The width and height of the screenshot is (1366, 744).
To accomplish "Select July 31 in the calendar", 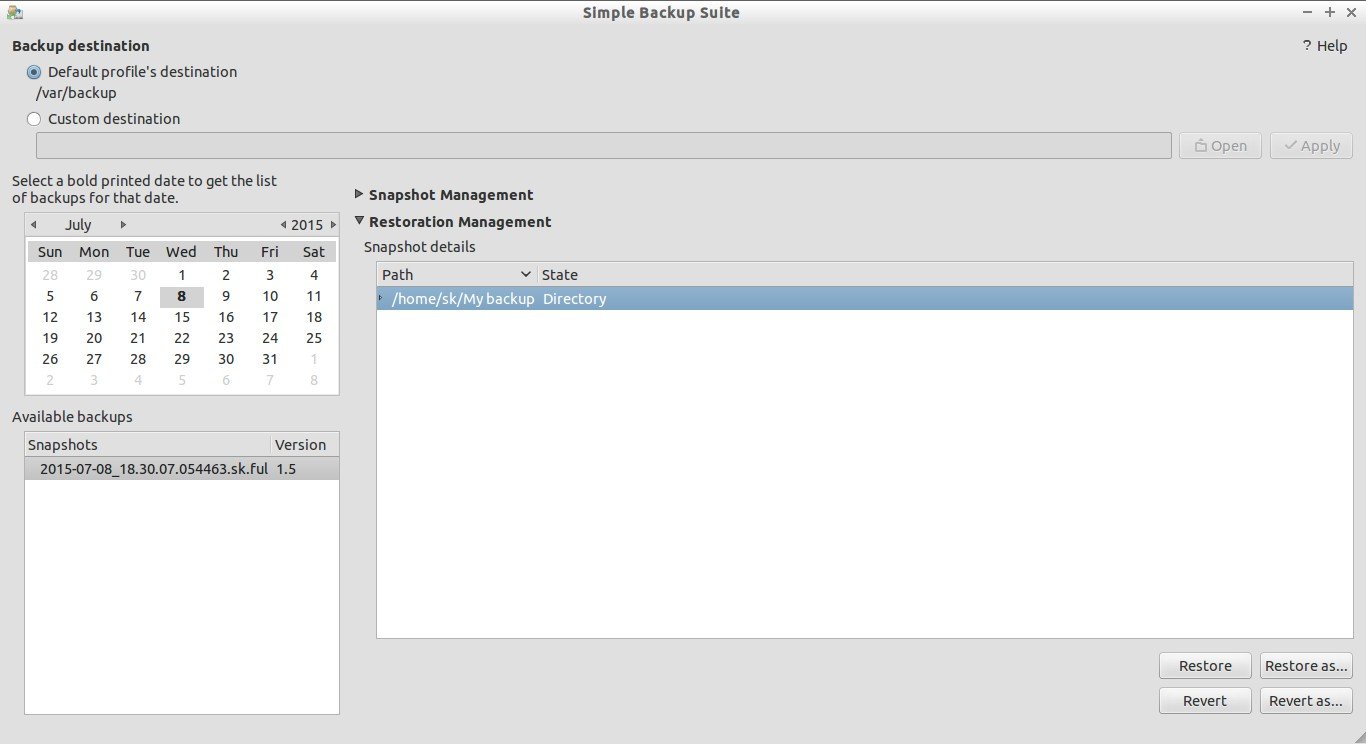I will pos(270,359).
